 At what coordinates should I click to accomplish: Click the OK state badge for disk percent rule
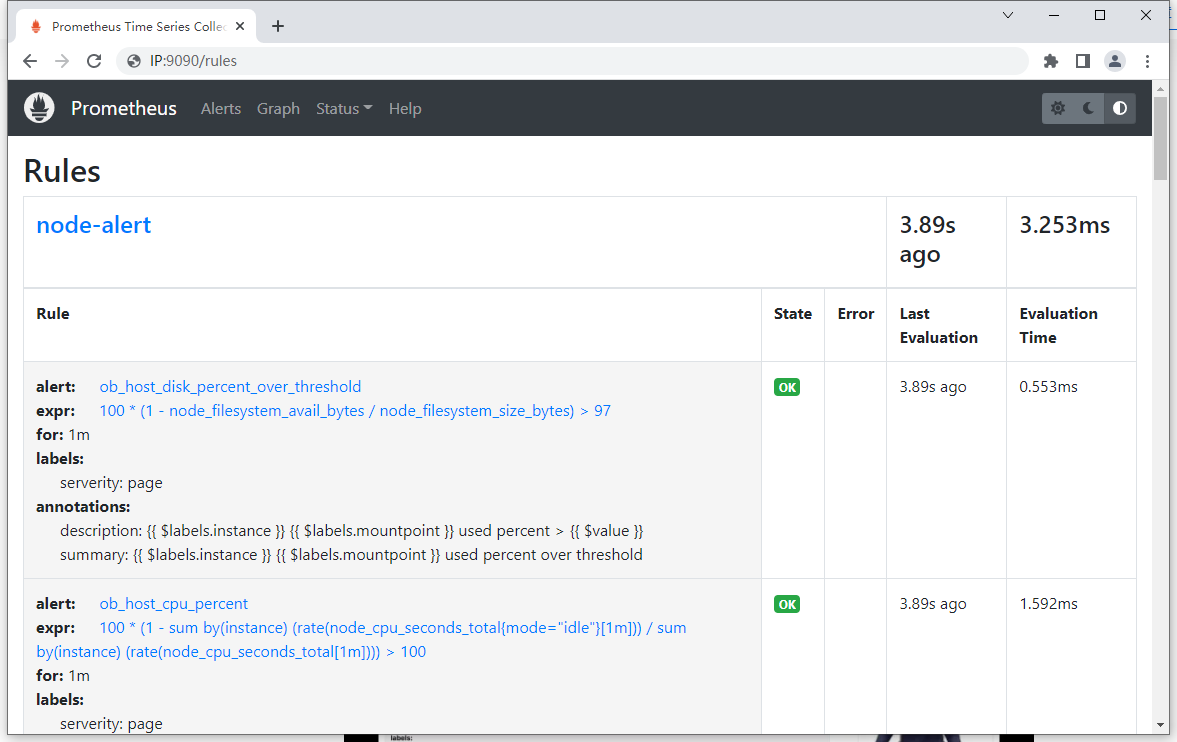coord(787,387)
